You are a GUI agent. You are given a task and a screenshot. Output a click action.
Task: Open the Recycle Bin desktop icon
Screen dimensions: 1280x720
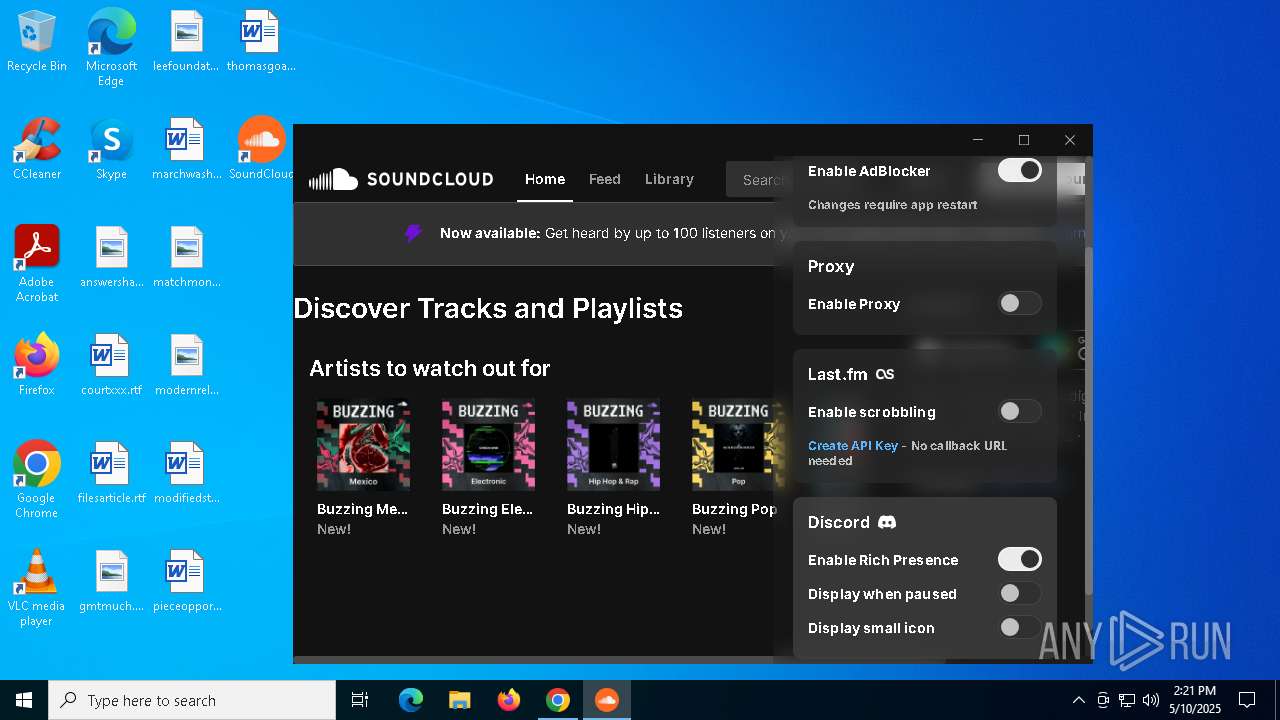pos(37,42)
